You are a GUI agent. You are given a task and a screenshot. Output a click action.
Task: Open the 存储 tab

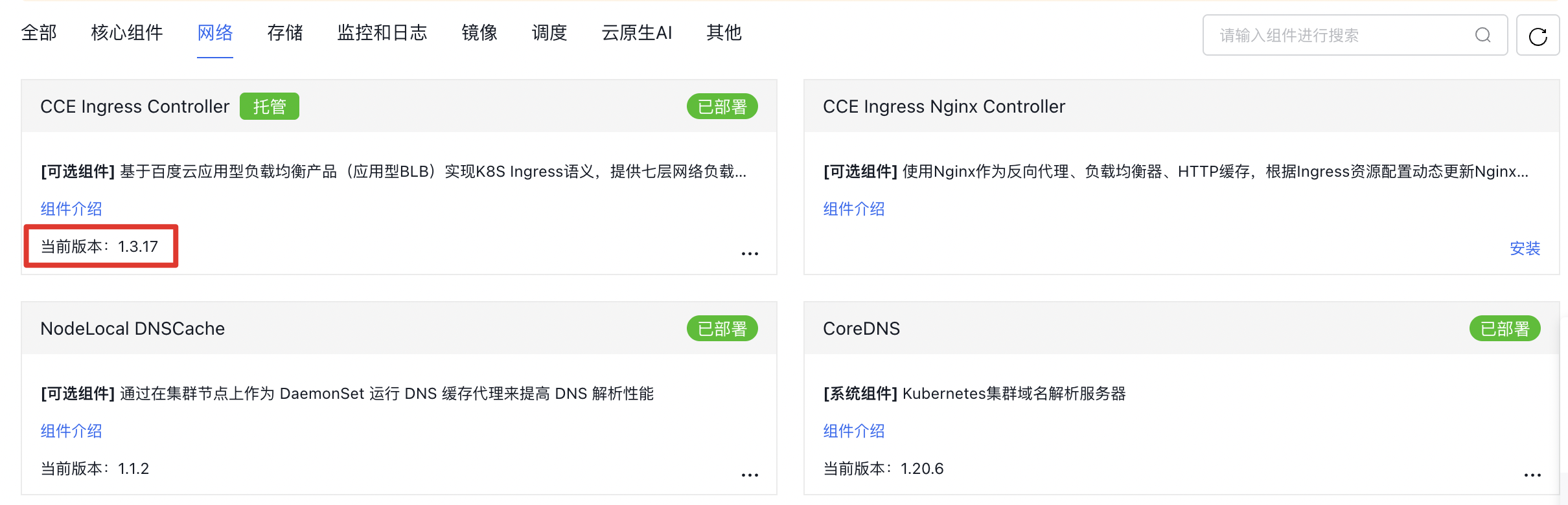tap(285, 32)
